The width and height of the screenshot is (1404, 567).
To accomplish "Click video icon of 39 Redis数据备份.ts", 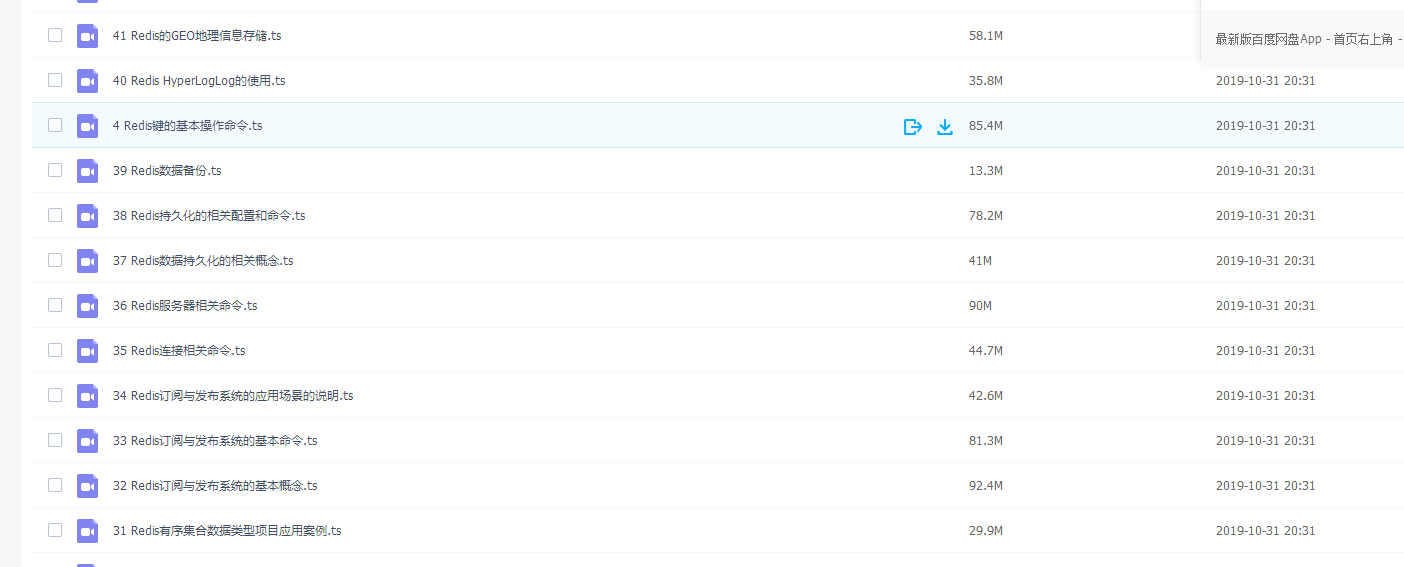I will 88,171.
